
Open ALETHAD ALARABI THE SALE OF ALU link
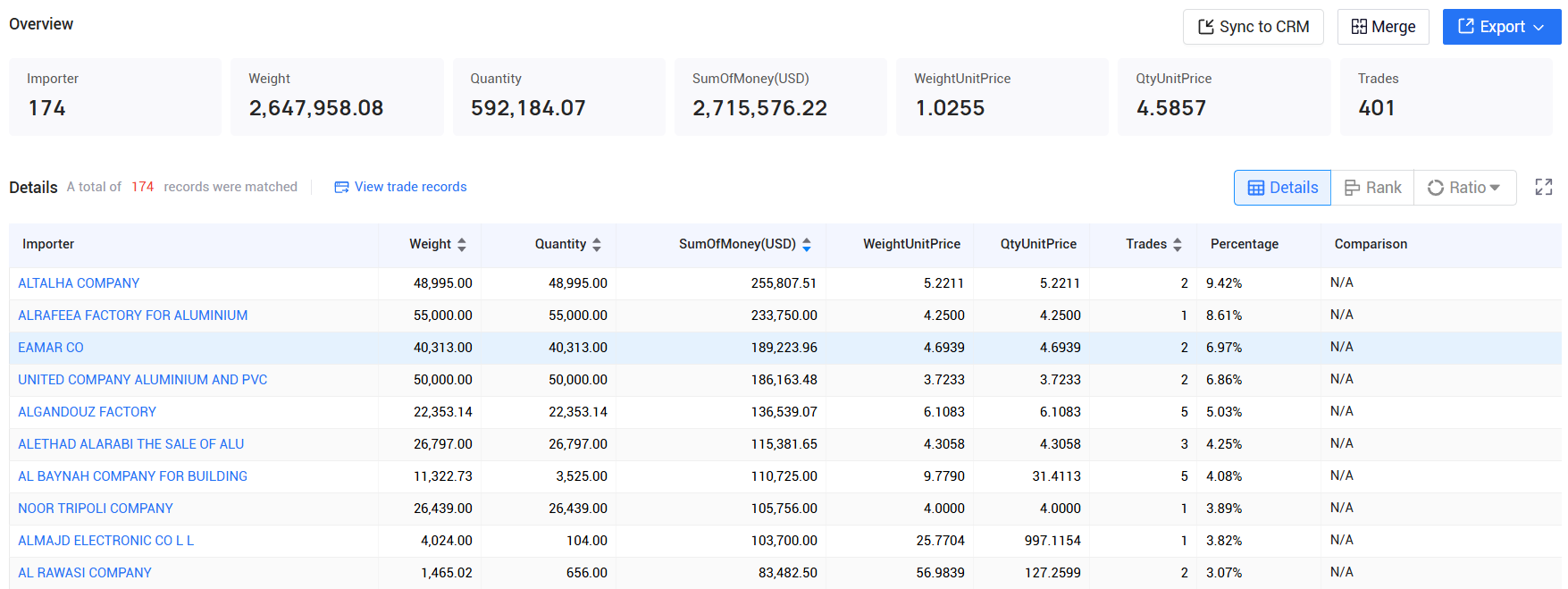pyautogui.click(x=131, y=444)
